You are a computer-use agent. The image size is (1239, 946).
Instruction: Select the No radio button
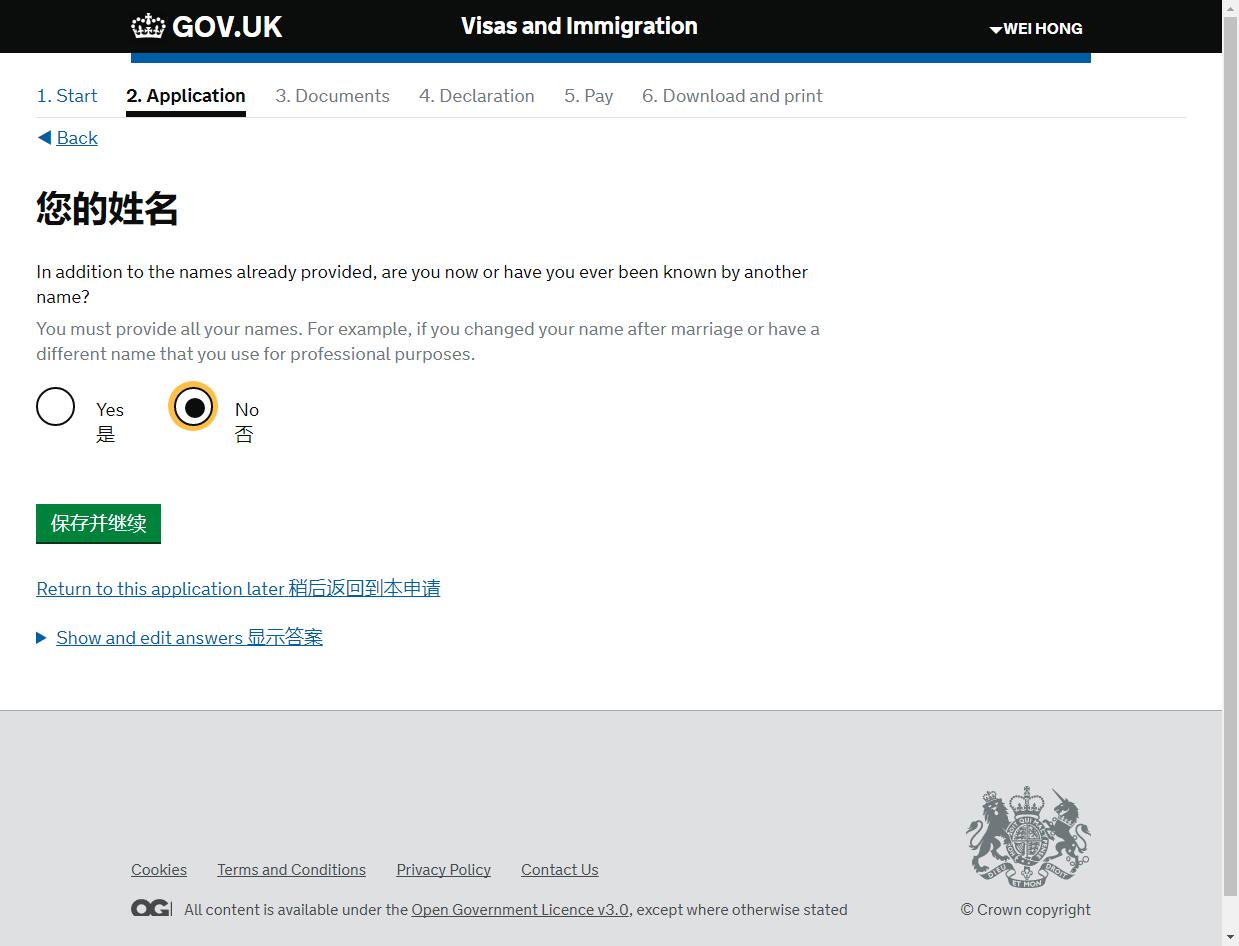194,407
